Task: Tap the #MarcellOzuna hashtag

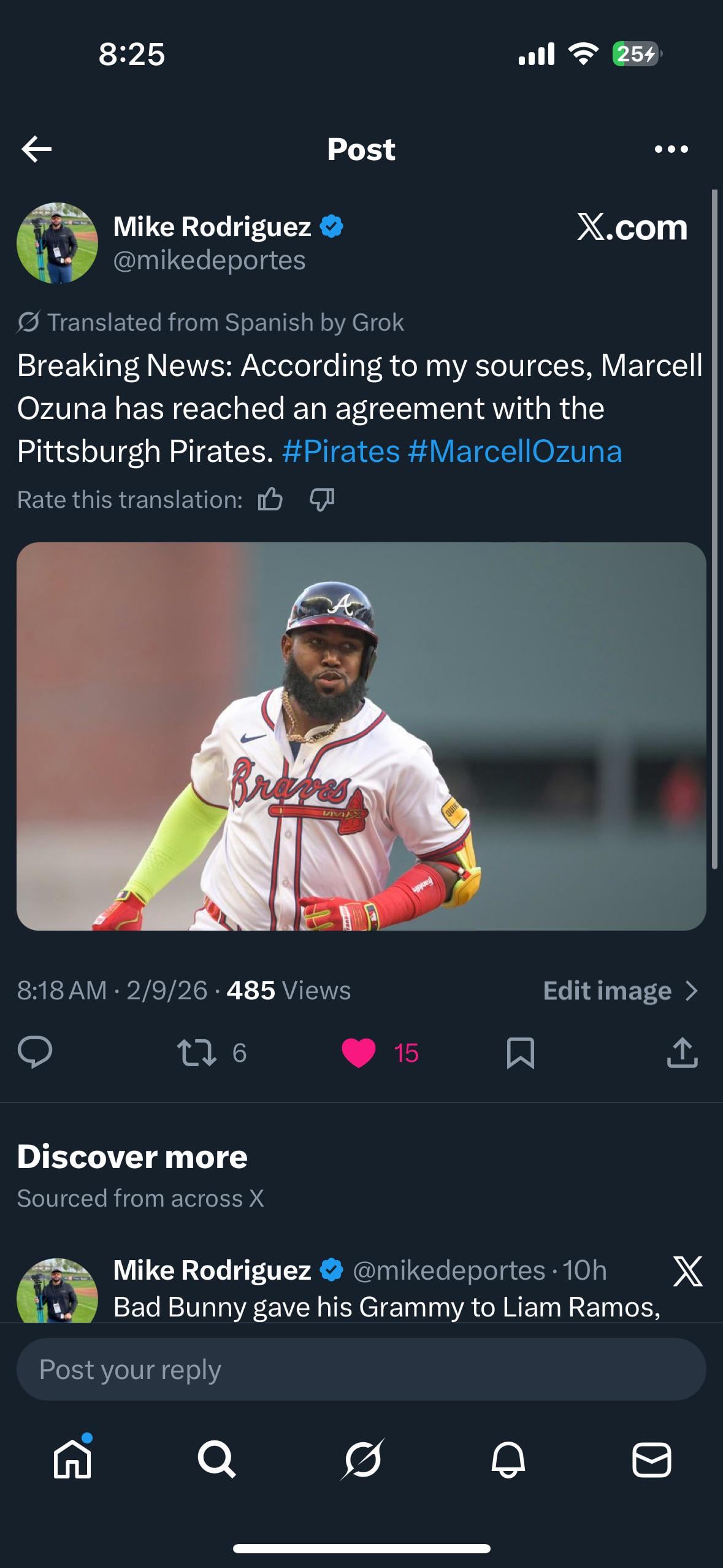Action: click(x=515, y=452)
